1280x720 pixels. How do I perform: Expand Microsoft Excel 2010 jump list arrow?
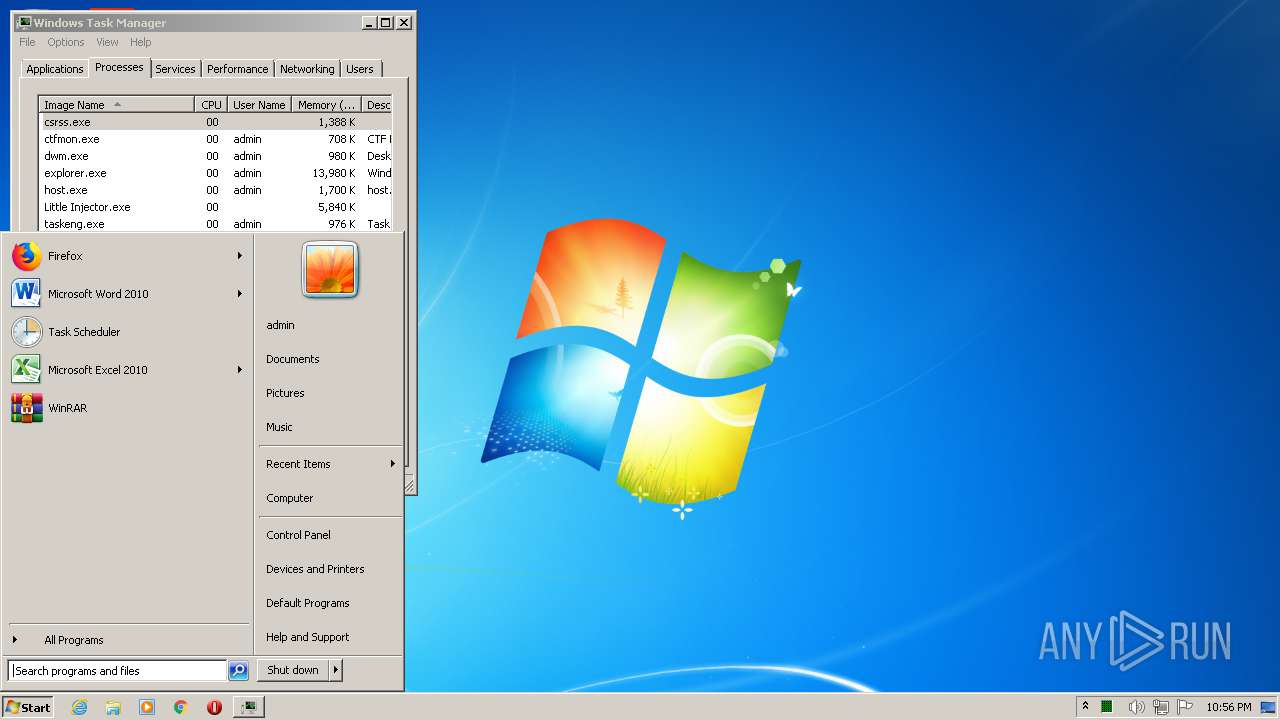click(x=240, y=370)
